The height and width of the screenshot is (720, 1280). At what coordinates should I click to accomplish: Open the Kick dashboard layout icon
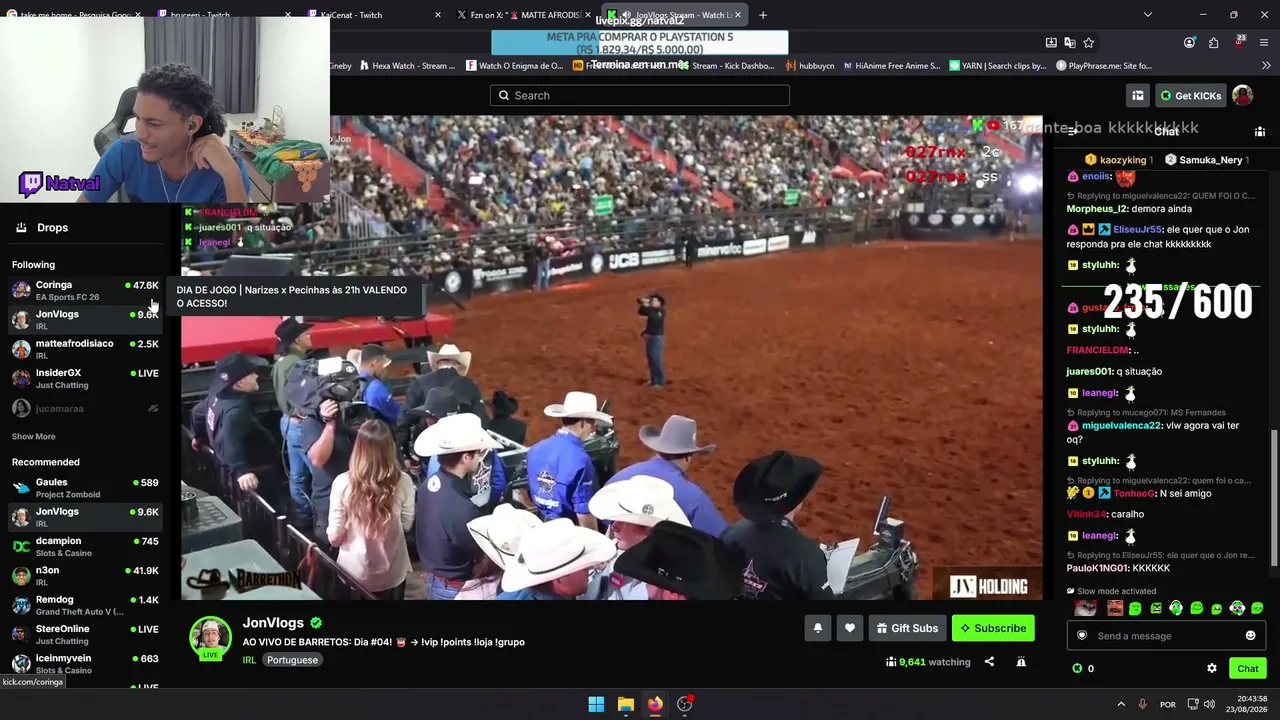pos(1138,95)
